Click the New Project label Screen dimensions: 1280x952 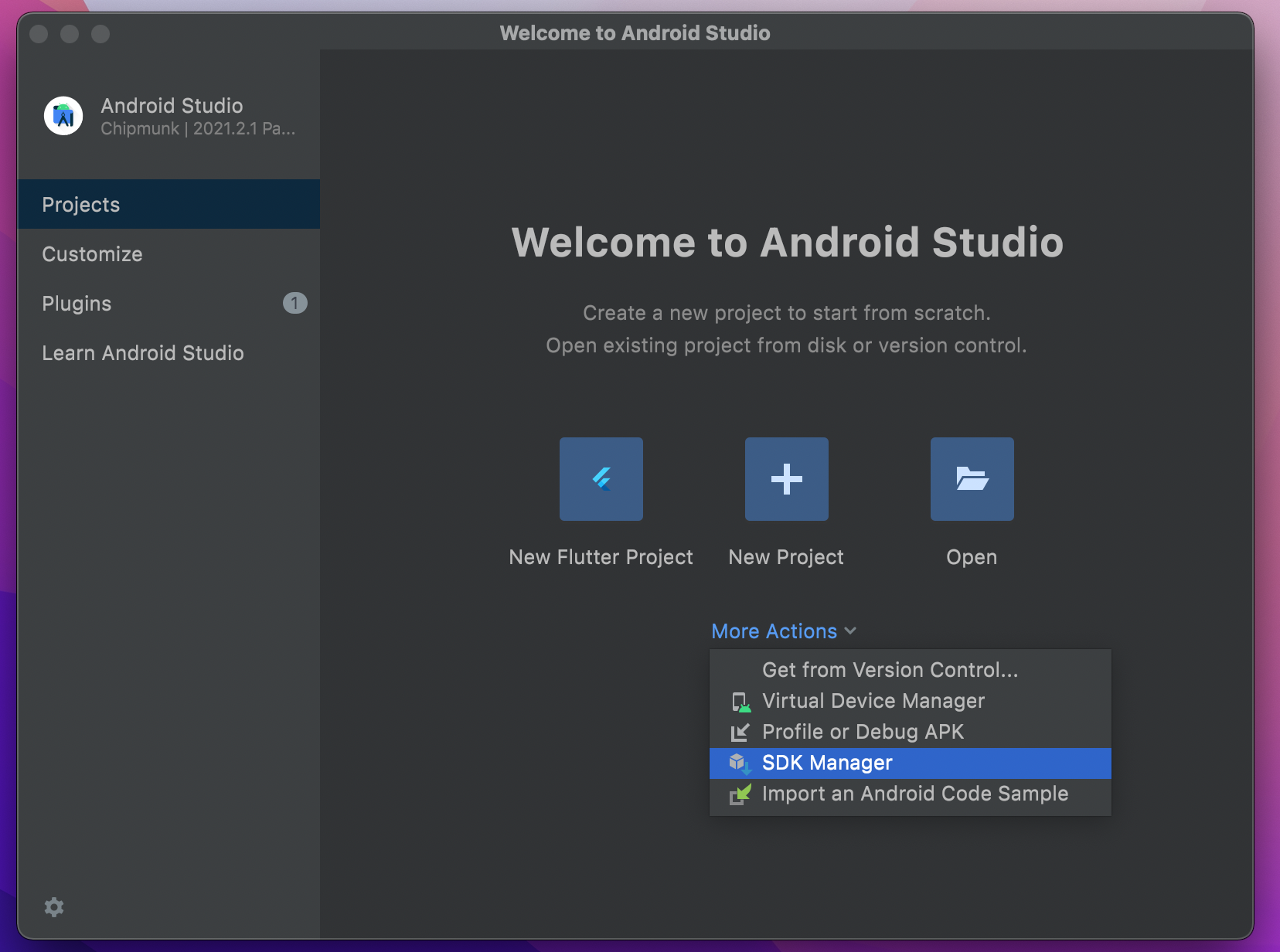786,557
